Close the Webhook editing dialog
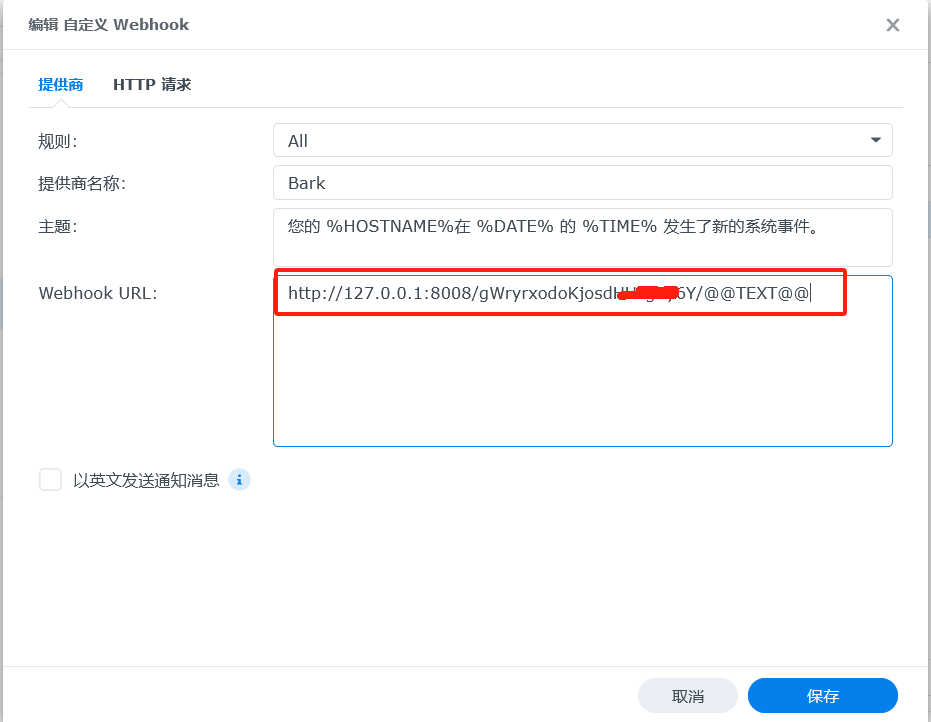The height and width of the screenshot is (722, 931). [892, 25]
